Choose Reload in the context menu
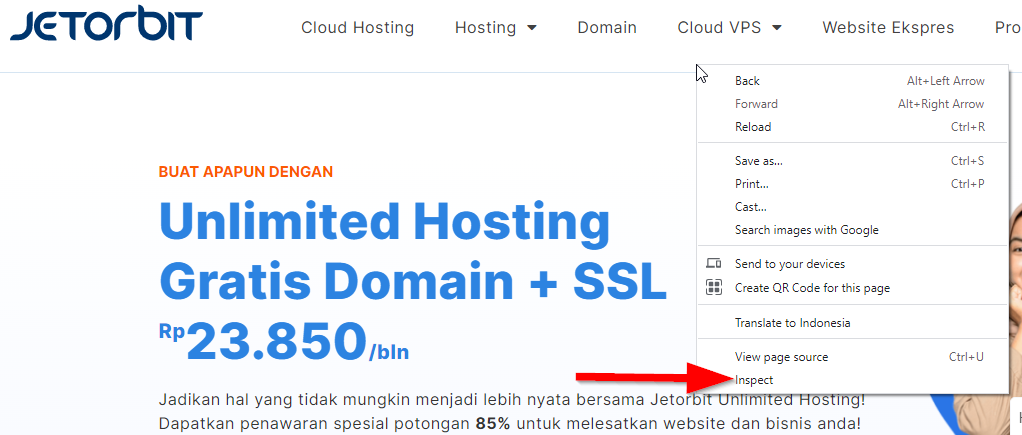1022x435 pixels. point(853,127)
